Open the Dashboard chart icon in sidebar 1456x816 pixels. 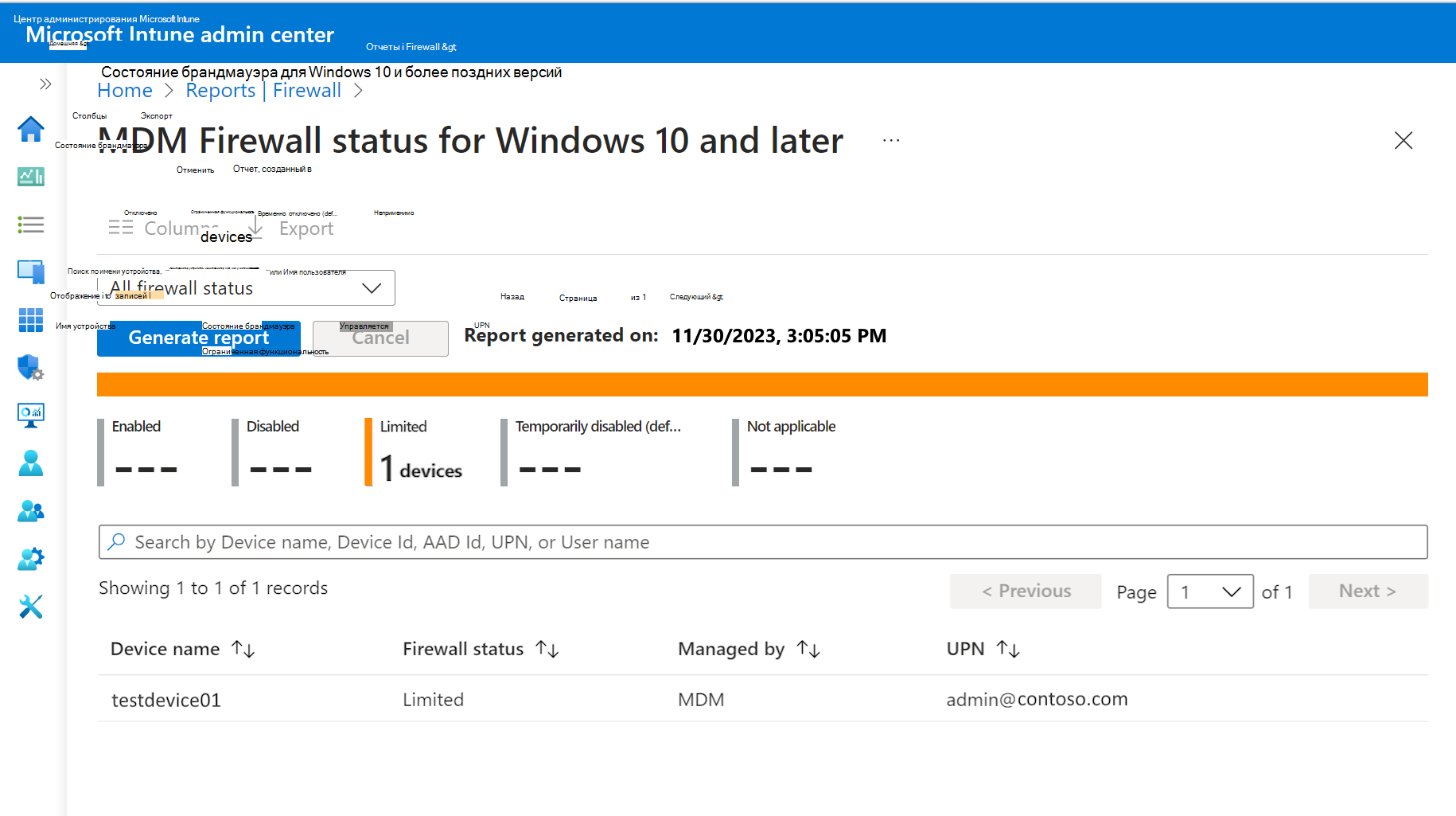[x=31, y=177]
